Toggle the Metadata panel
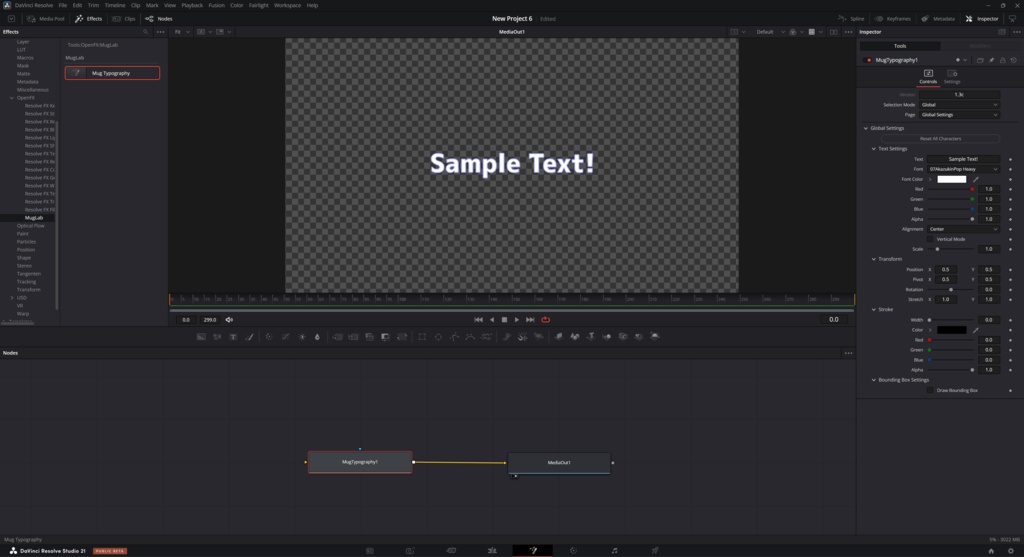This screenshot has height=557, width=1024. coord(938,19)
